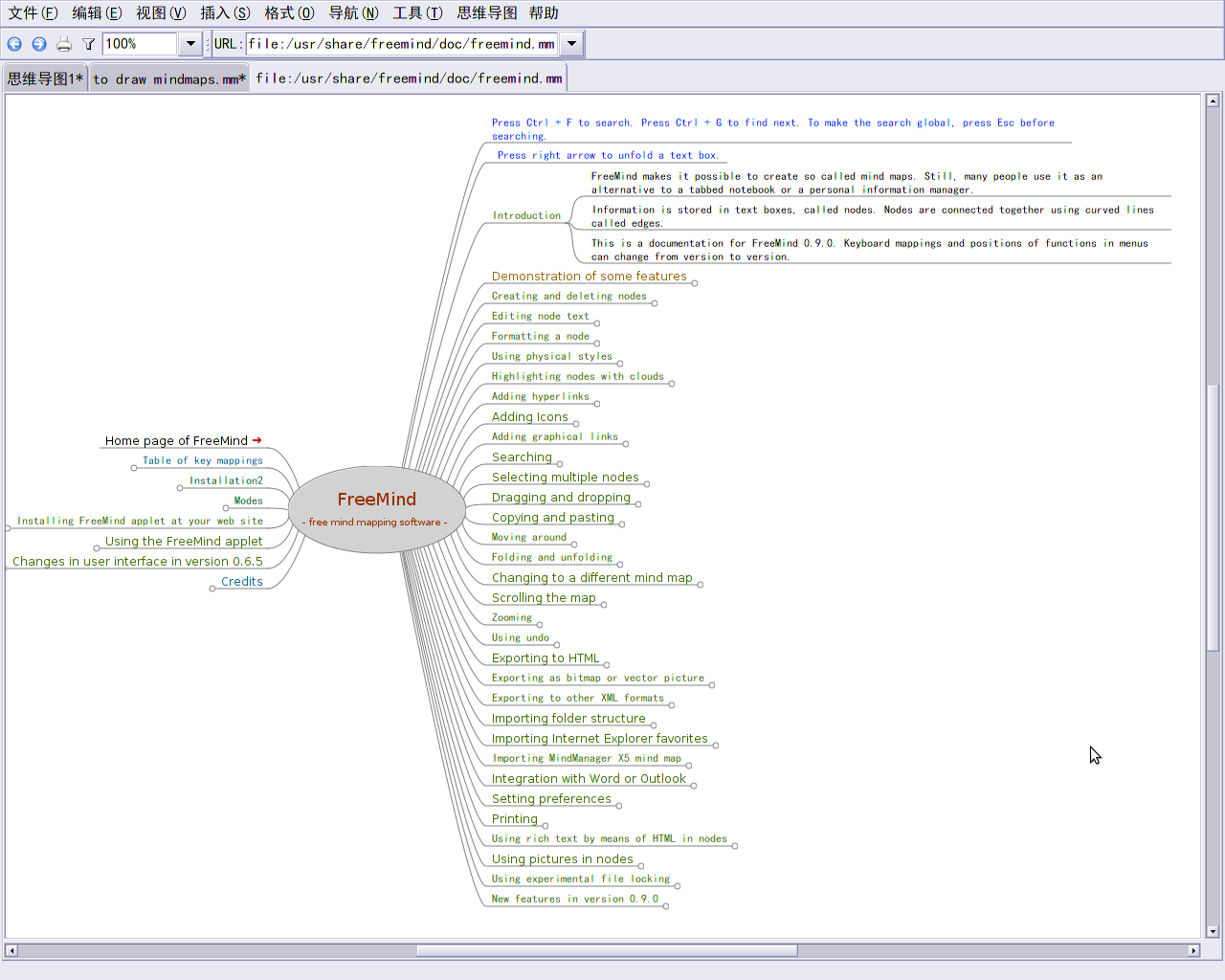Click the vertical scrollbar down arrow
Viewport: 1225px width, 980px height.
pyautogui.click(x=1213, y=931)
